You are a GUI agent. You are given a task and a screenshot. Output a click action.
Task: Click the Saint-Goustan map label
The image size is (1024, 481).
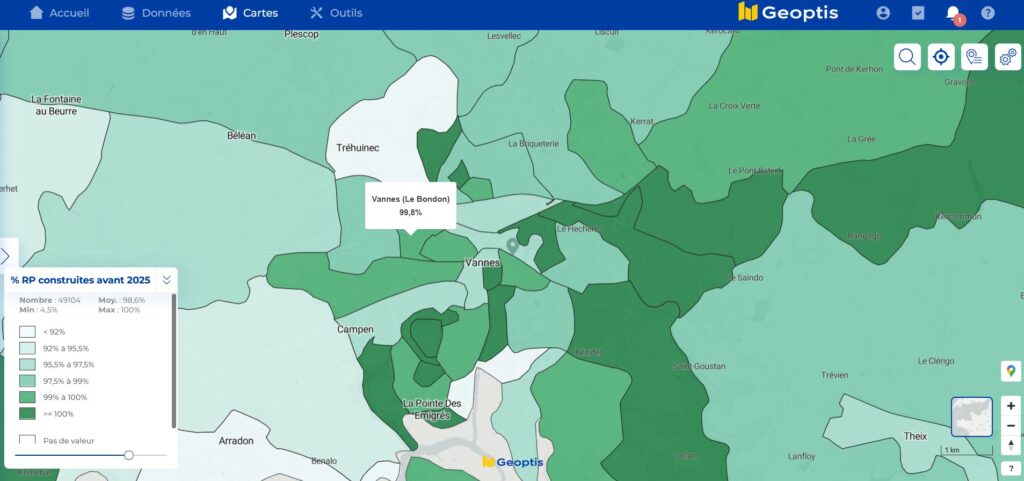[x=699, y=366]
